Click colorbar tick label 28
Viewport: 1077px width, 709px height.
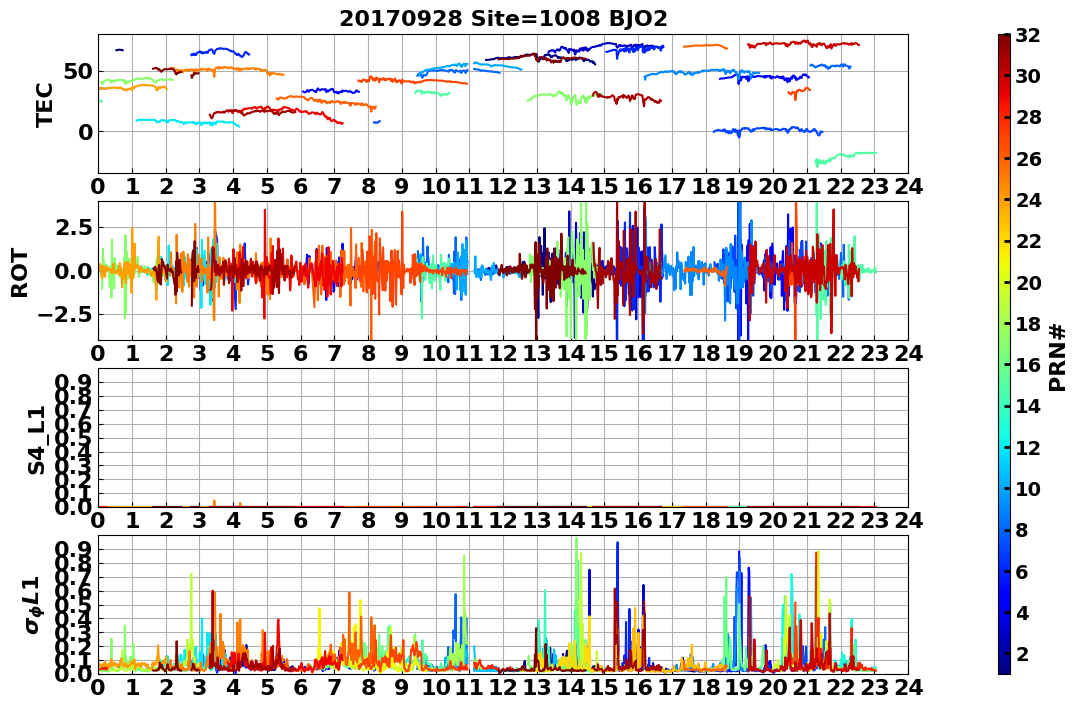tap(1028, 117)
